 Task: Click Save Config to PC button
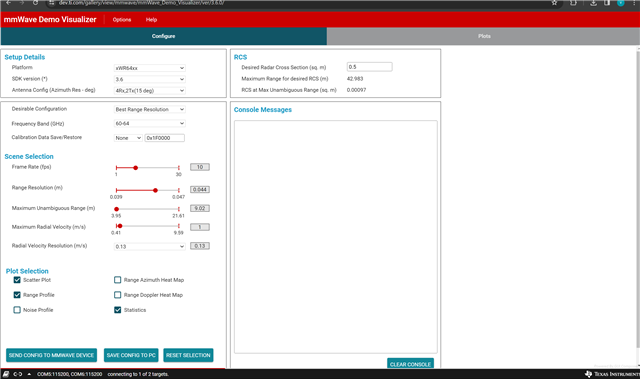coord(131,355)
